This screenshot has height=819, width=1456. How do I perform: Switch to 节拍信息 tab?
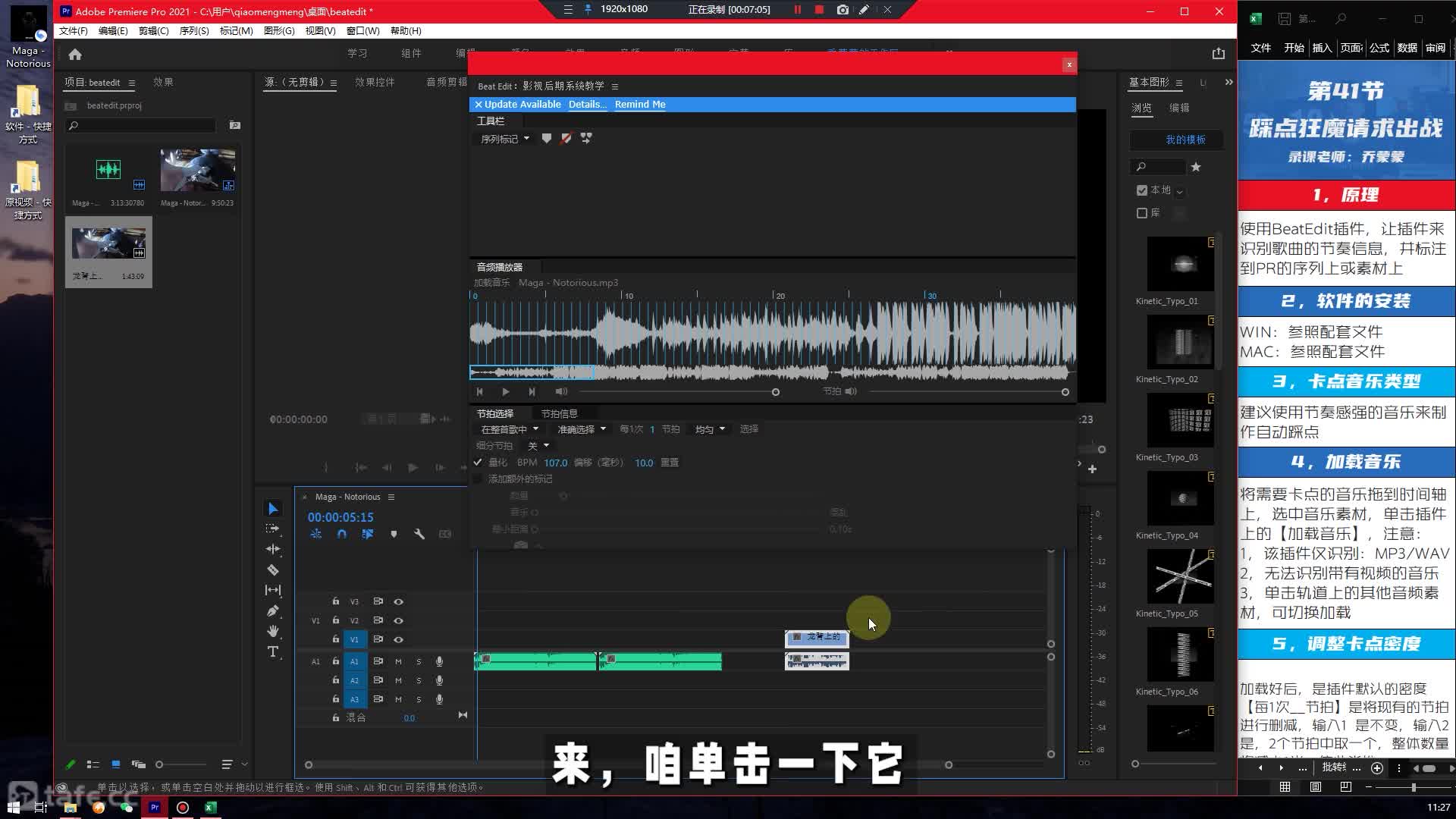pyautogui.click(x=560, y=413)
